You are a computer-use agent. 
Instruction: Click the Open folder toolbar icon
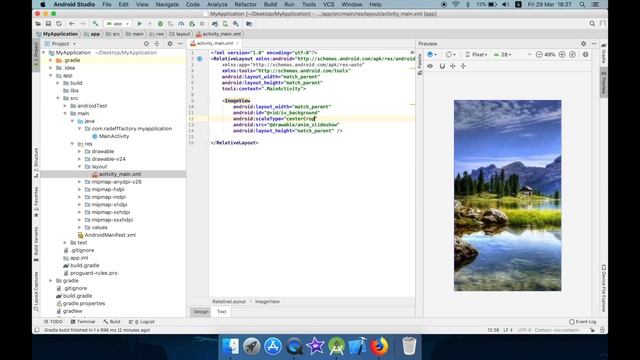coord(38,24)
